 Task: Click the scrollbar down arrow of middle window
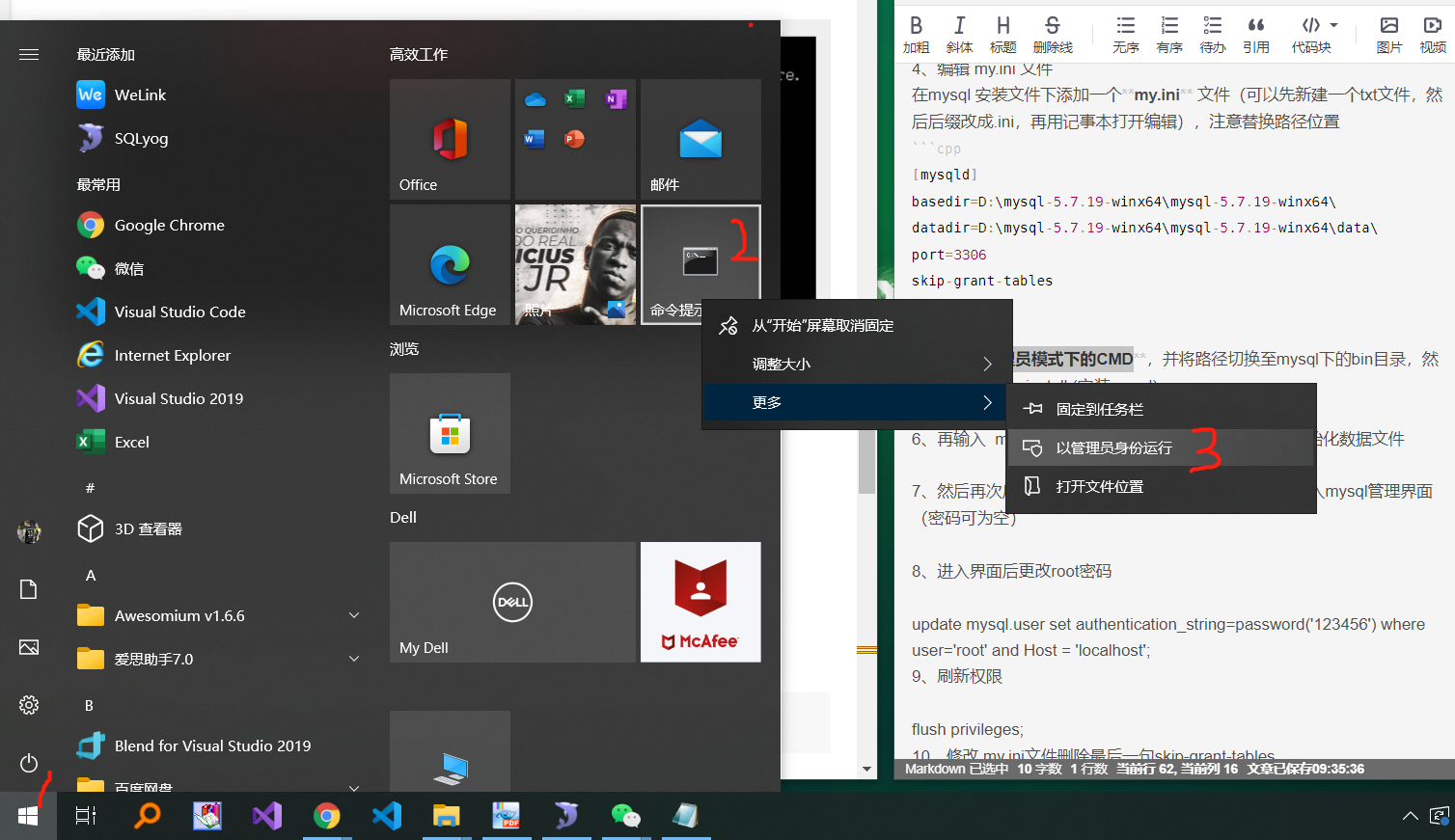click(x=866, y=769)
